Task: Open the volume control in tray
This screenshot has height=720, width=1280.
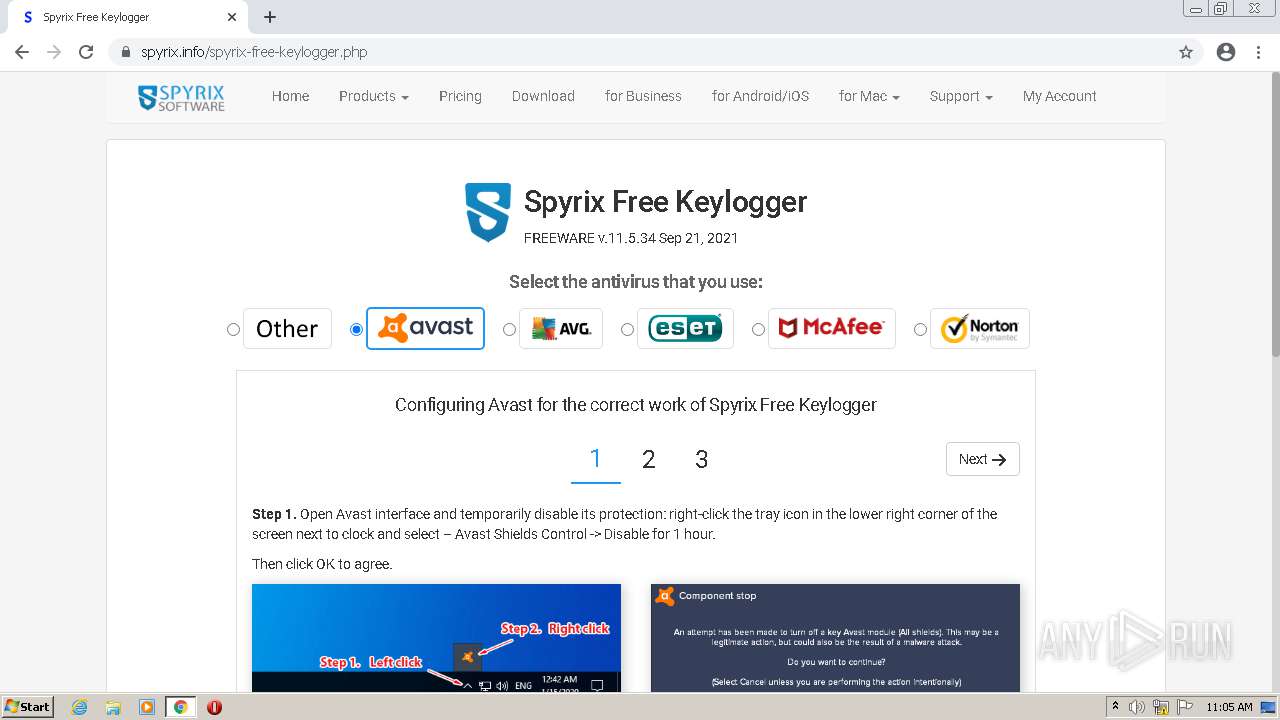Action: pos(1137,707)
